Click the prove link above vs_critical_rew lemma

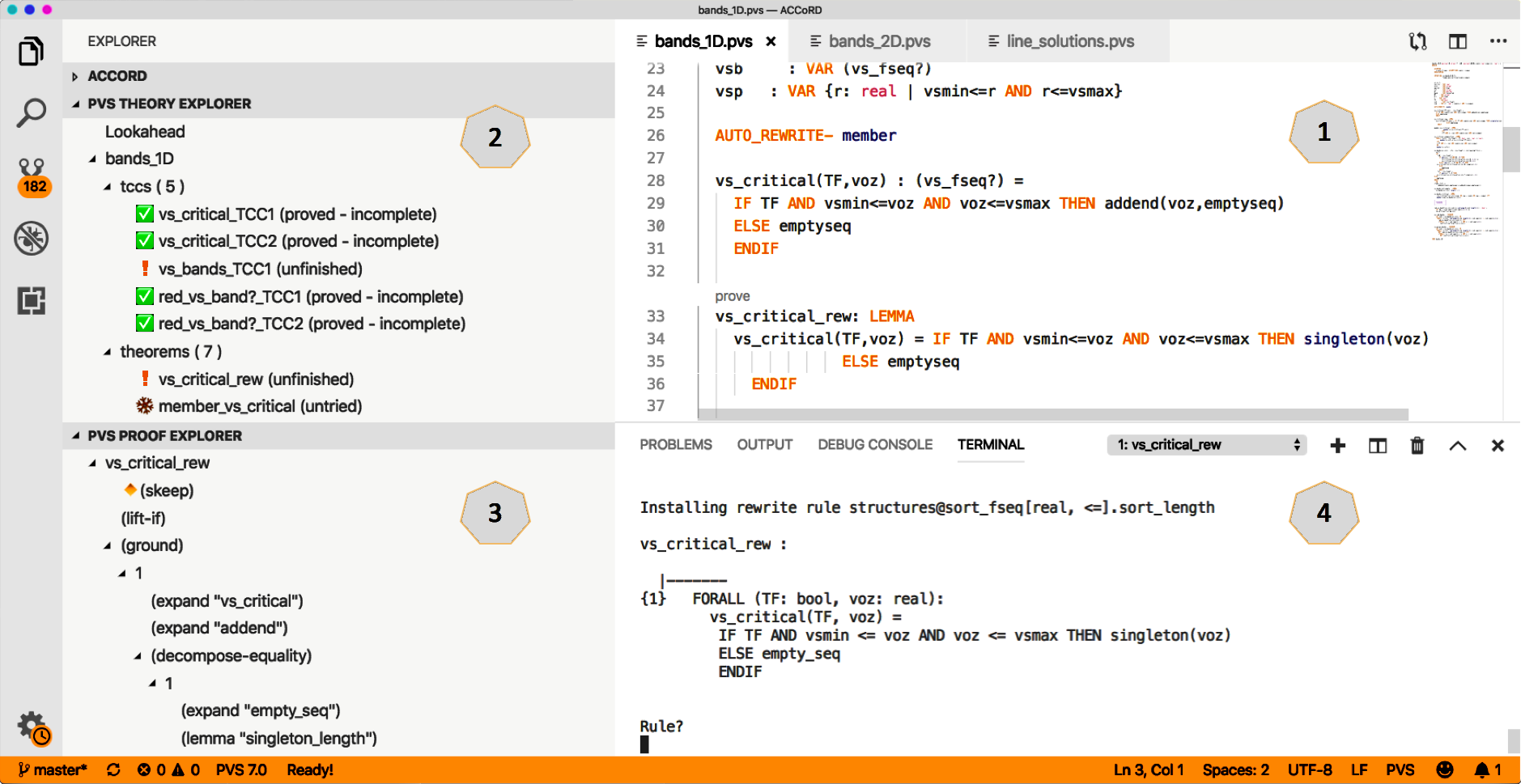732,296
